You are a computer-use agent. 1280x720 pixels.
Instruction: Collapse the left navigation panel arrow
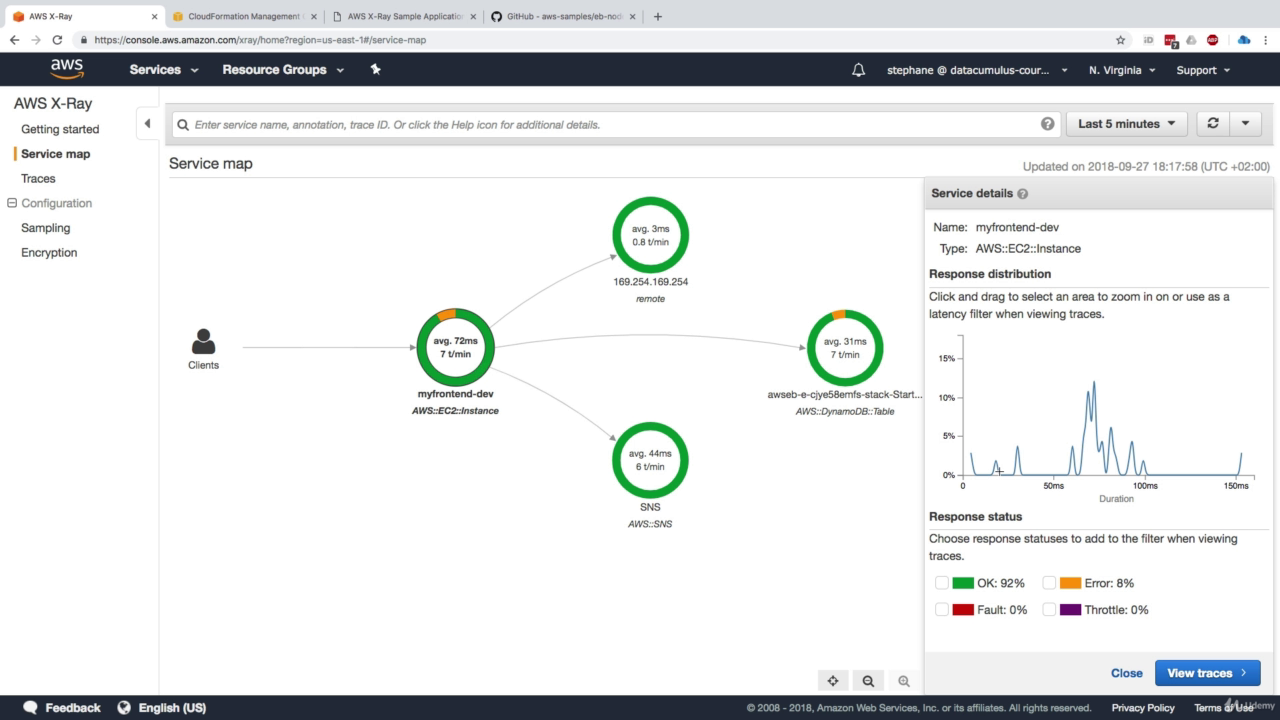pos(147,124)
